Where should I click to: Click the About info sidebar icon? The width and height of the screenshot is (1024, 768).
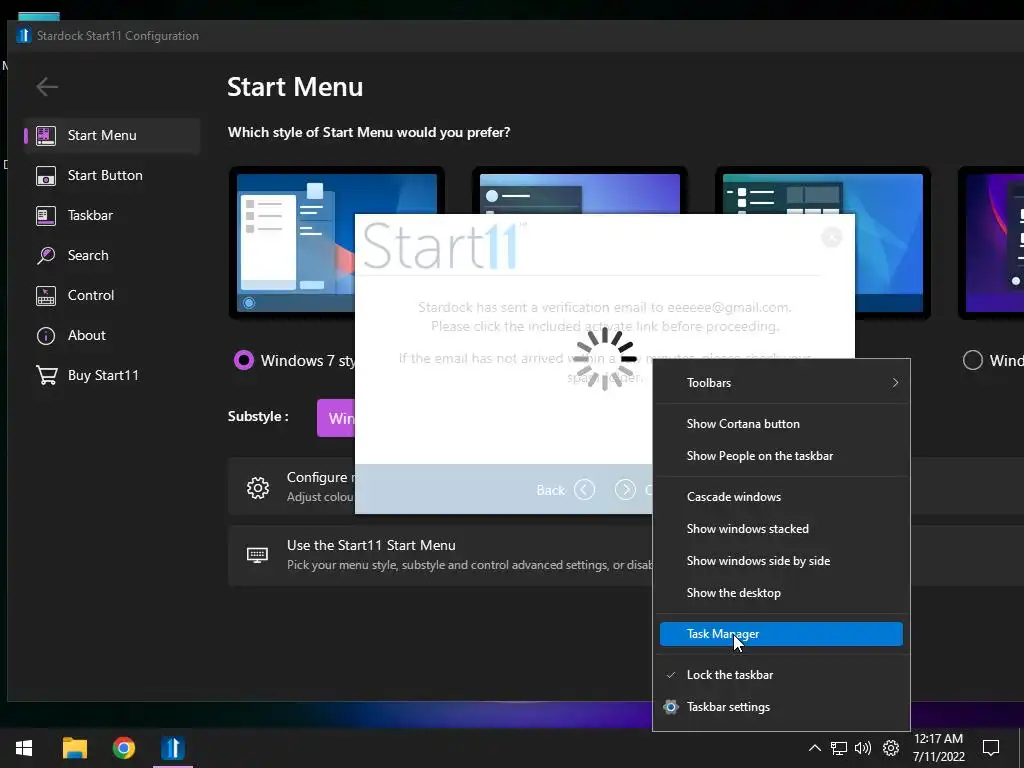pos(46,335)
